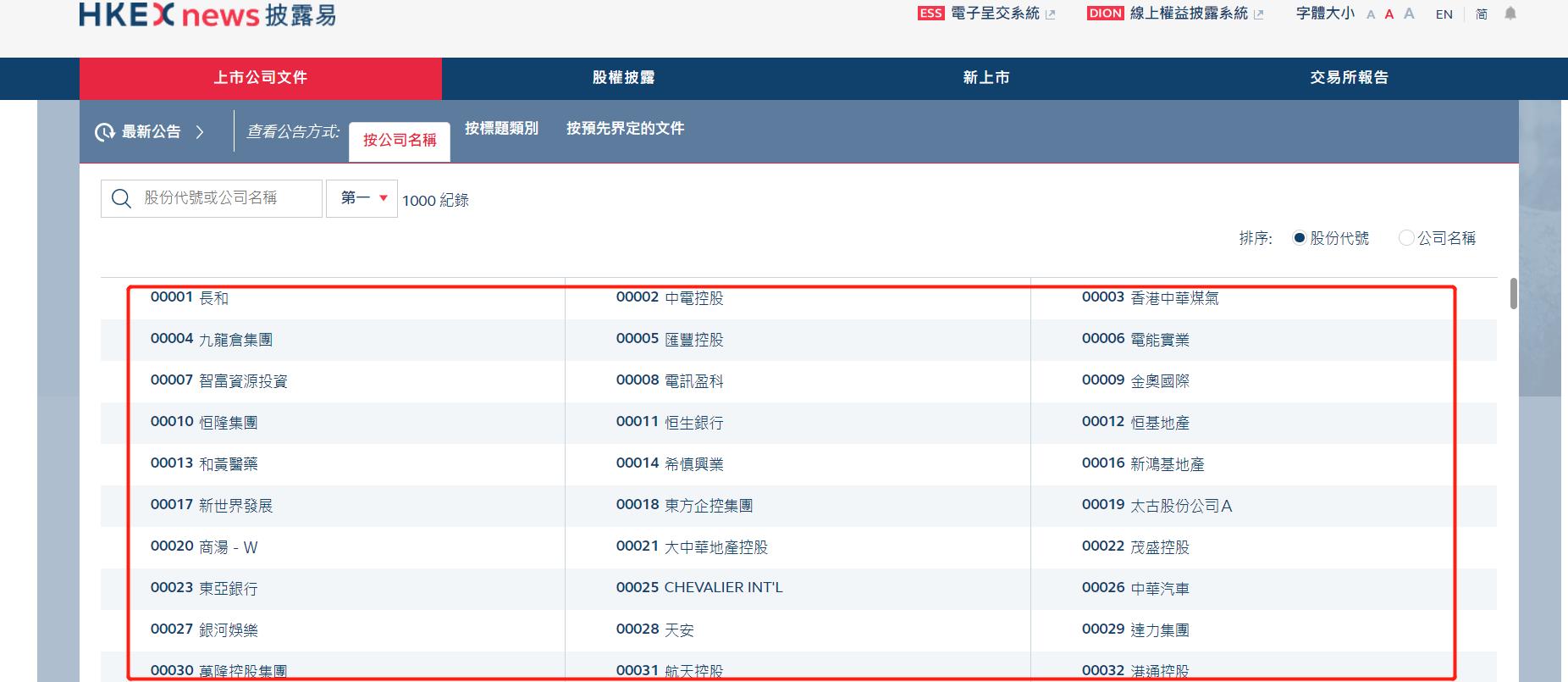The width and height of the screenshot is (1568, 682).
Task: Open company 00020 商湯 - W
Action: [204, 547]
